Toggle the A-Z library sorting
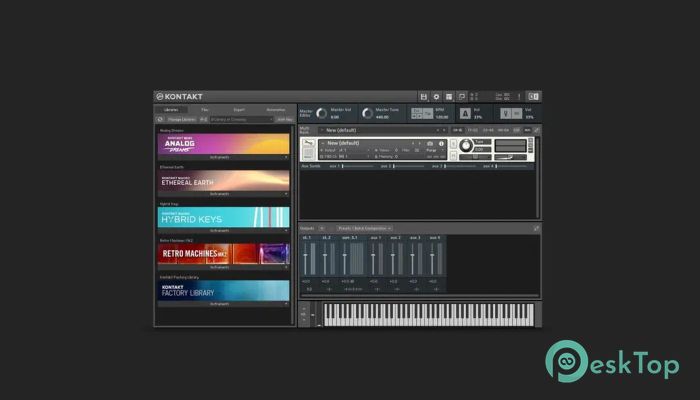This screenshot has width=700, height=400. tap(204, 119)
